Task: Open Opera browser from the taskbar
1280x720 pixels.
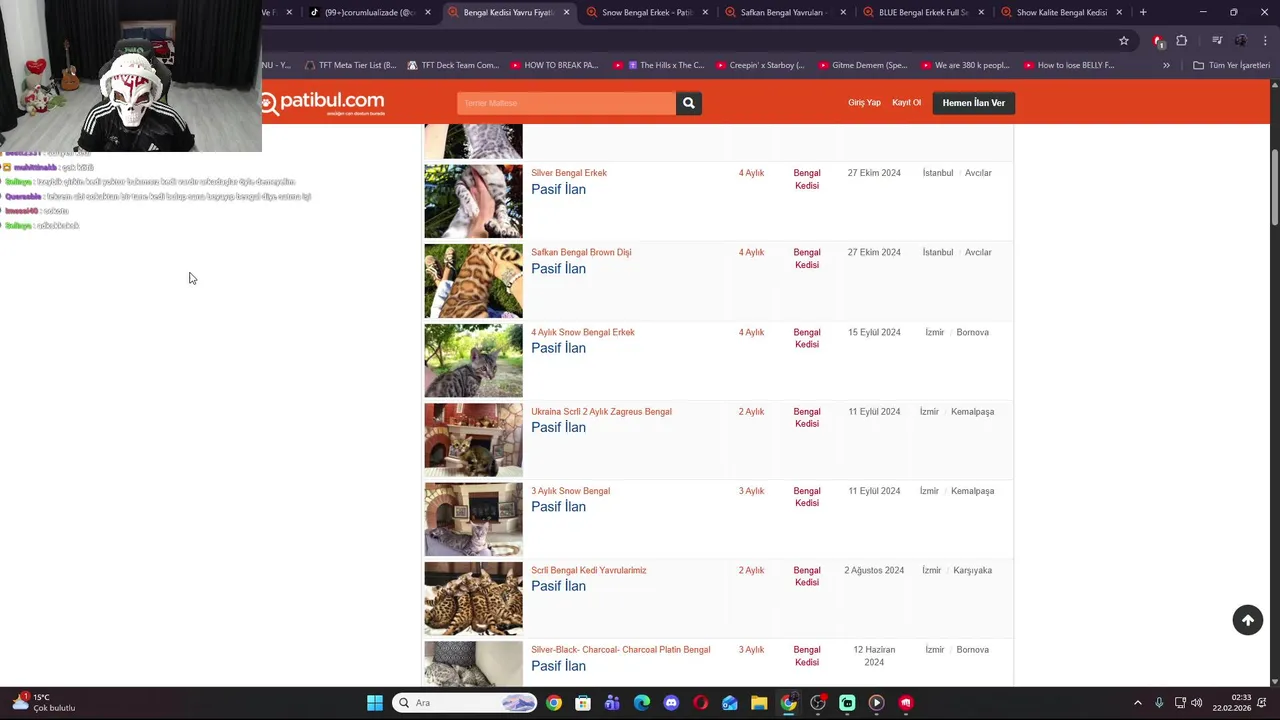Action: [700, 703]
